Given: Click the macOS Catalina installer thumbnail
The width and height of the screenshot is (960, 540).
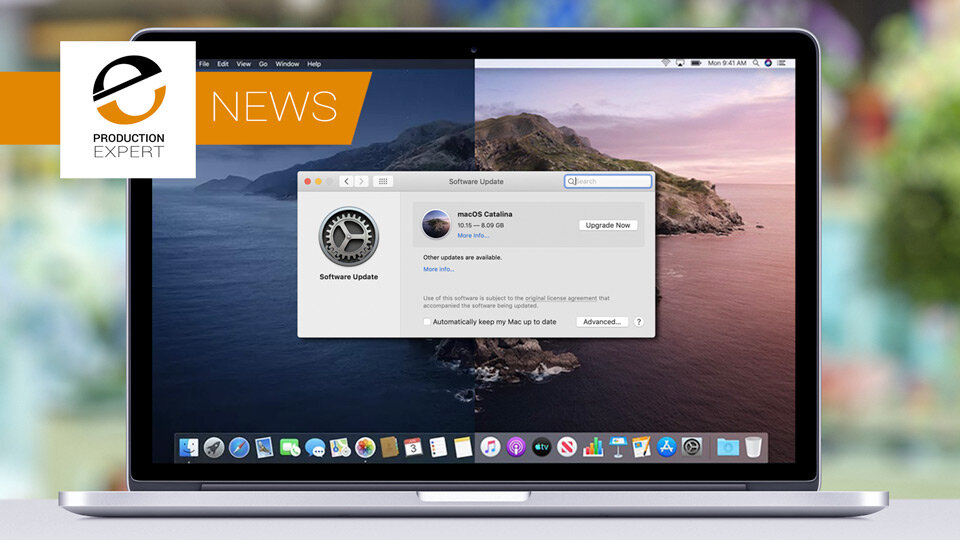Looking at the screenshot, I should (x=436, y=224).
